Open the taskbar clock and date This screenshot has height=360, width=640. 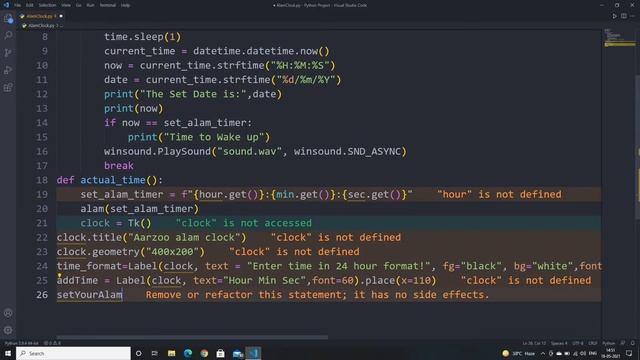611,353
